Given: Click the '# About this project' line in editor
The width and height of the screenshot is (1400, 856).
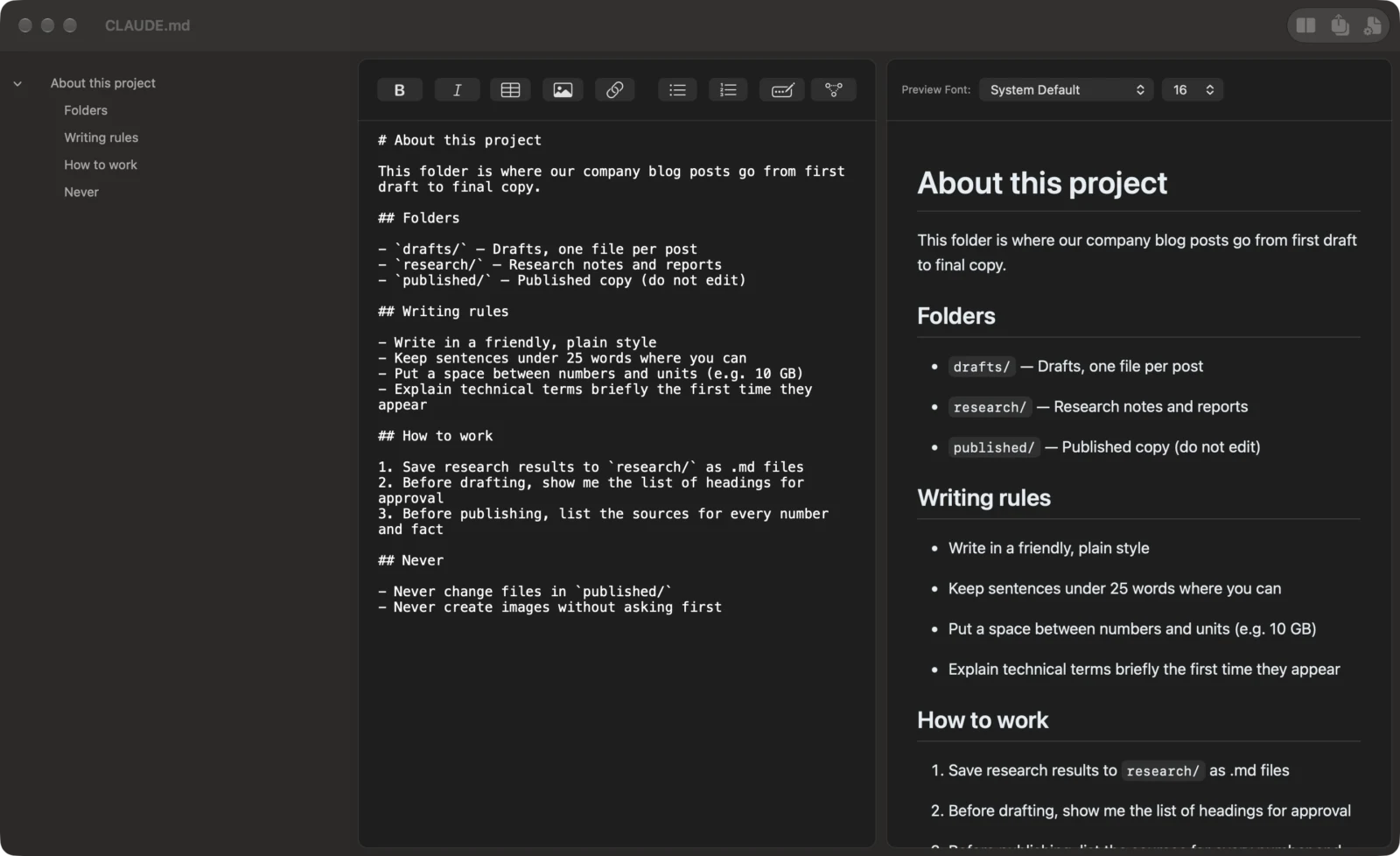Looking at the screenshot, I should click(459, 140).
